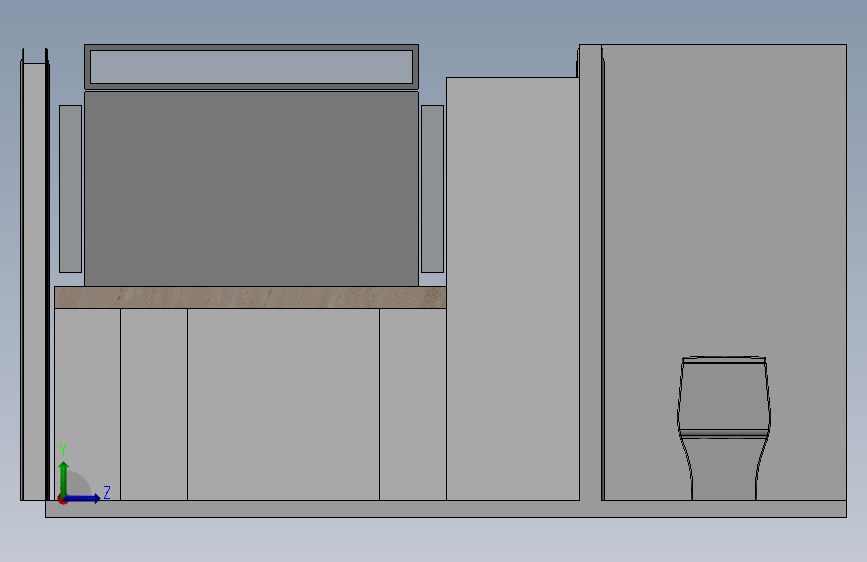The width and height of the screenshot is (867, 562).
Task: Select the tall cabinet beside the countertop
Action: coord(513,289)
